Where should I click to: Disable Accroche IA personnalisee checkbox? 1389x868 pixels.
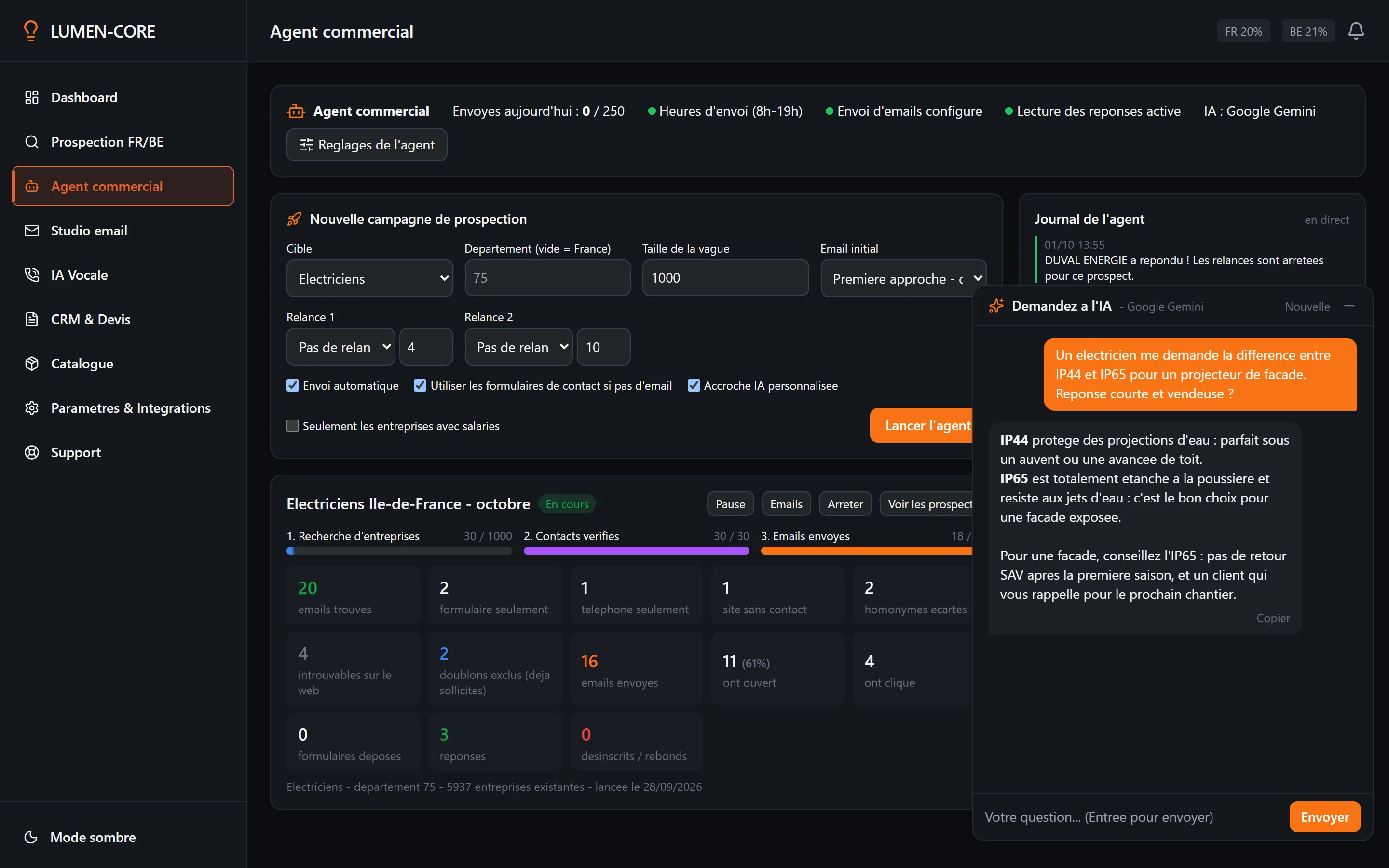694,385
